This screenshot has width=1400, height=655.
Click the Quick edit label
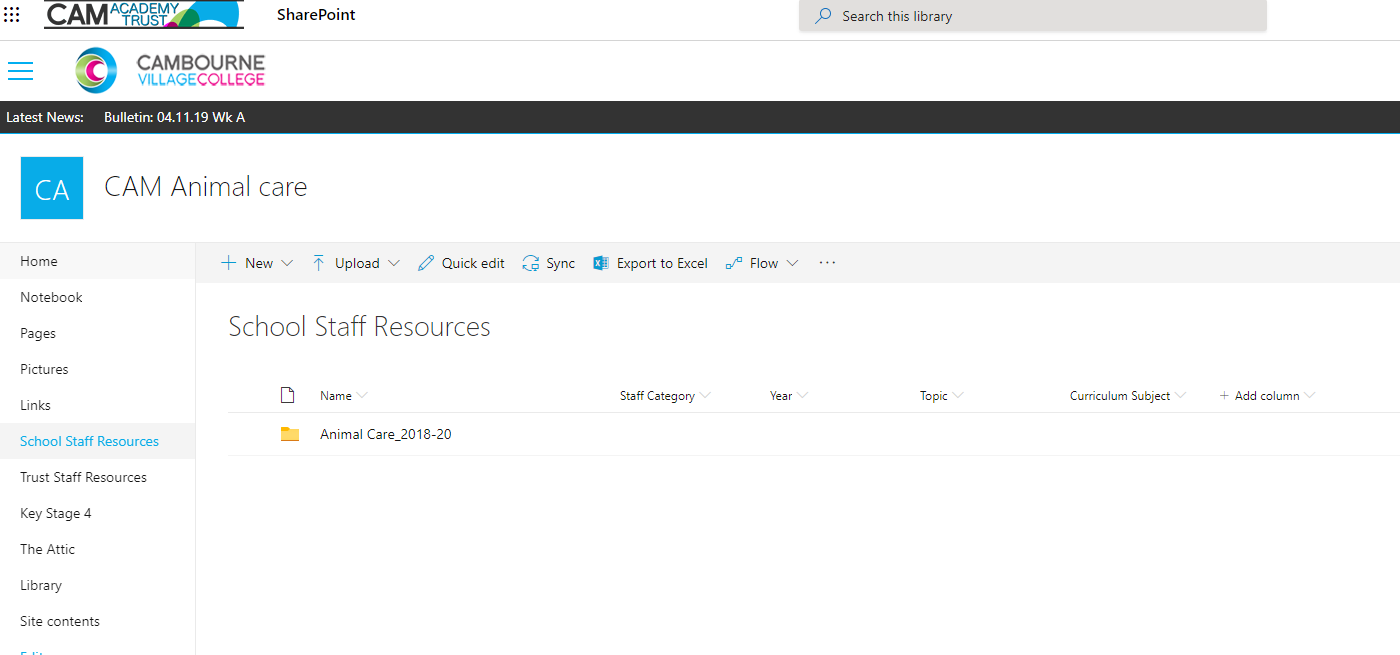pos(473,263)
